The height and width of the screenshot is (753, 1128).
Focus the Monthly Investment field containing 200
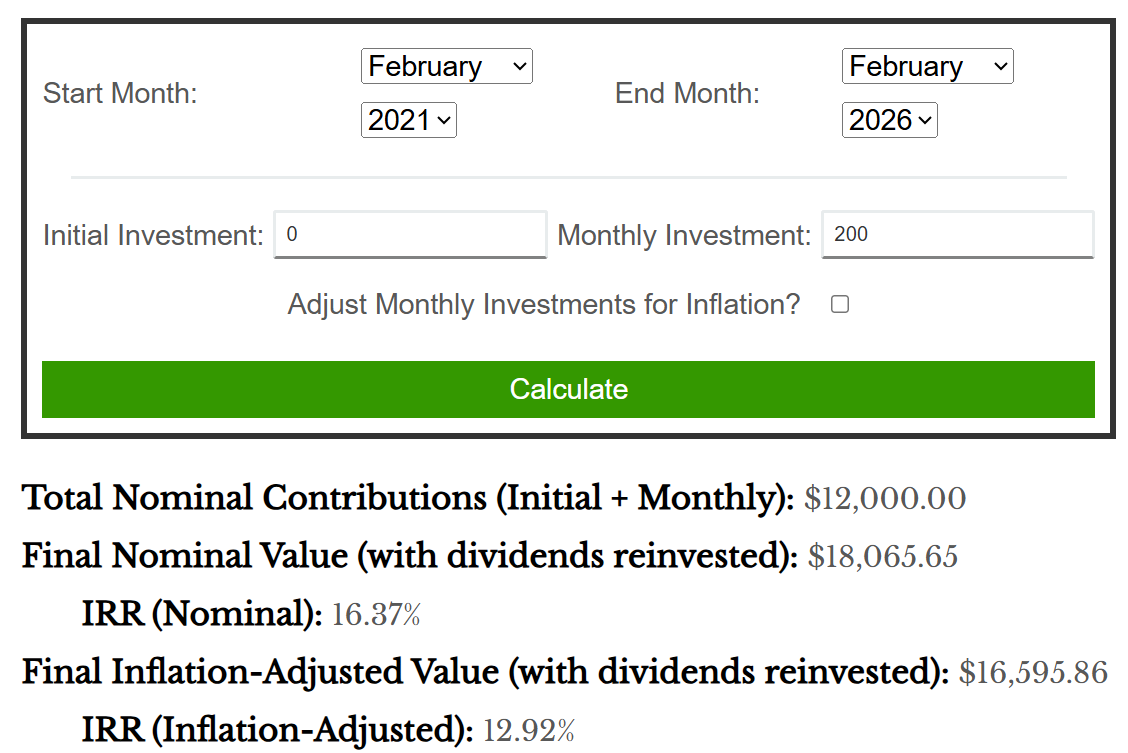coord(957,235)
